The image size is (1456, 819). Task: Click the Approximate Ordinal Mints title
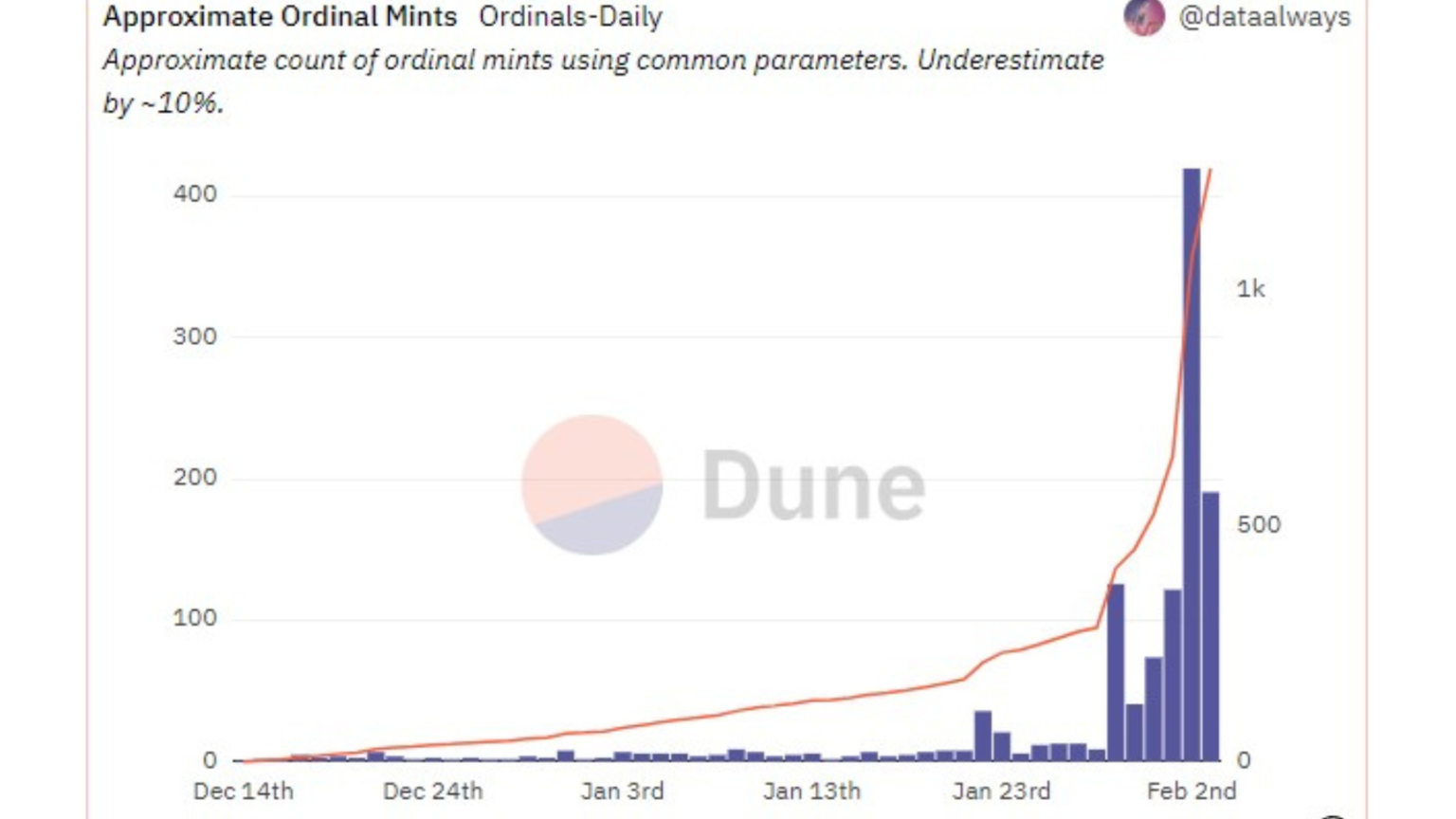280,16
